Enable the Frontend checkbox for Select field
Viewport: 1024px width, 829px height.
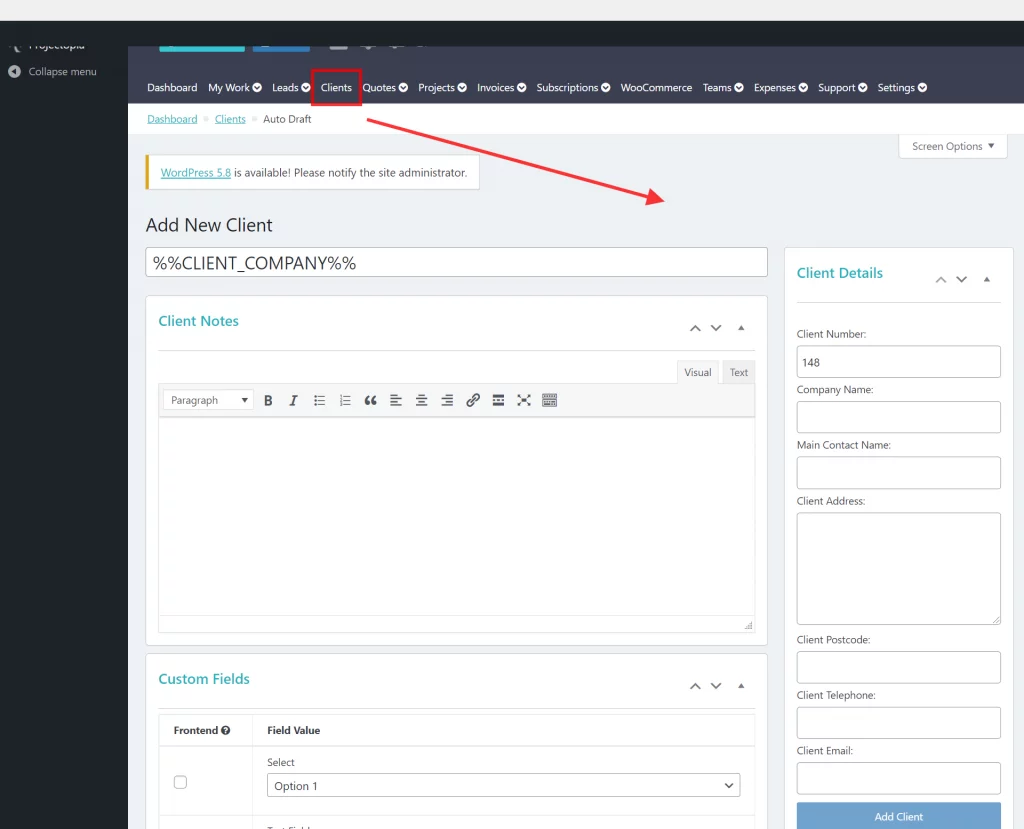[180, 782]
